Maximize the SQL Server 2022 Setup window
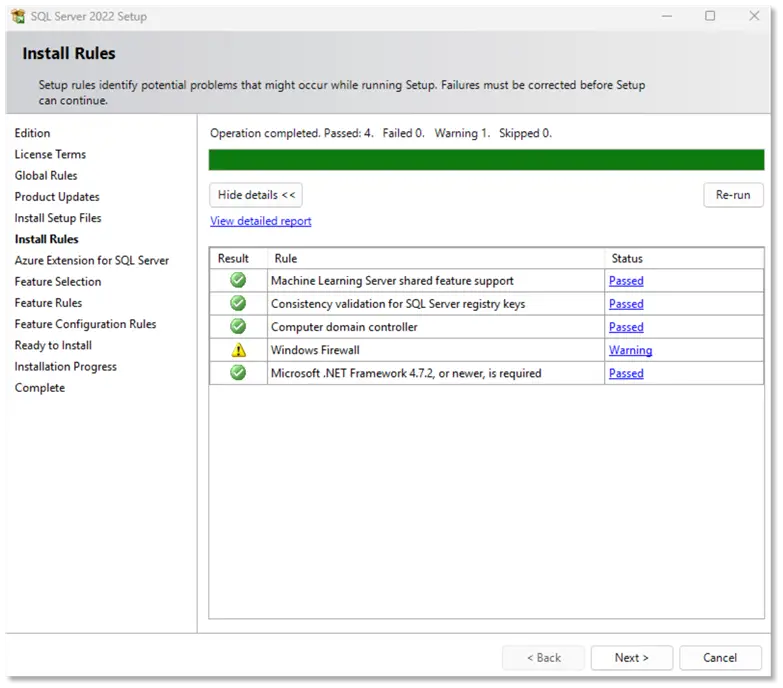The width and height of the screenshot is (783, 688). pyautogui.click(x=710, y=16)
